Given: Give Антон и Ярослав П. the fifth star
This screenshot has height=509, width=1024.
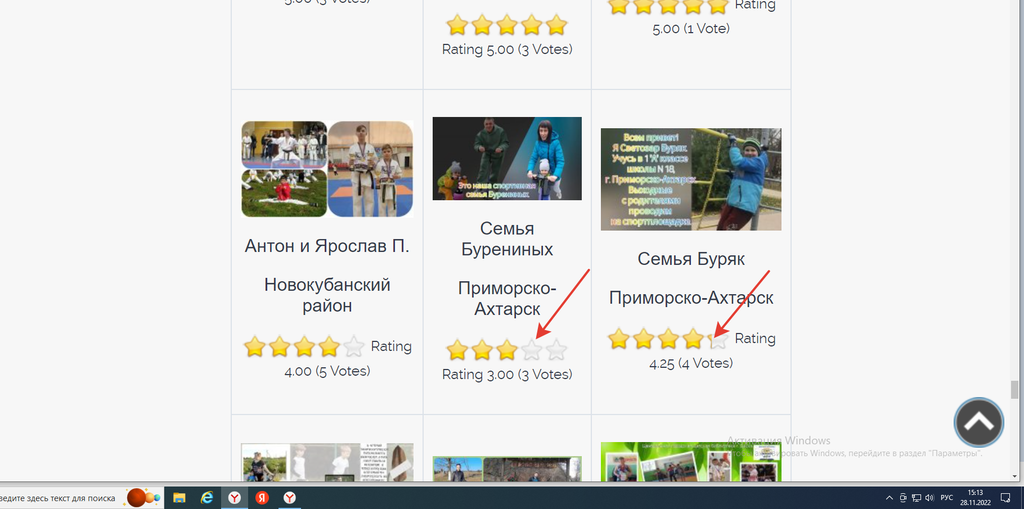Looking at the screenshot, I should pos(353,346).
